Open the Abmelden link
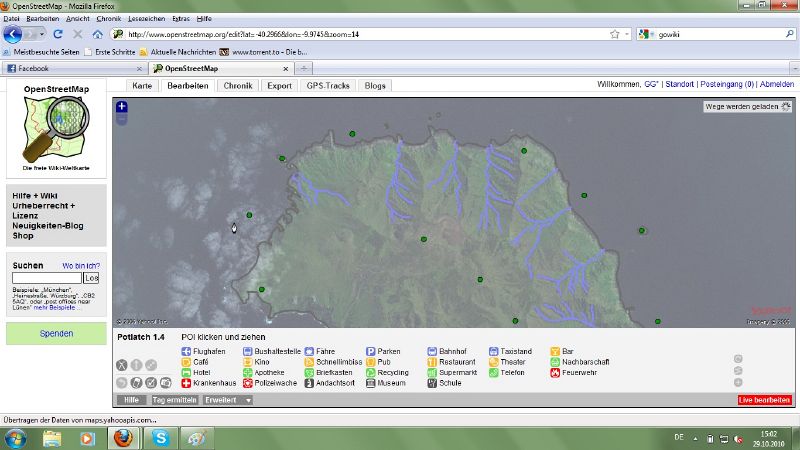This screenshot has height=450, width=800. tap(777, 84)
